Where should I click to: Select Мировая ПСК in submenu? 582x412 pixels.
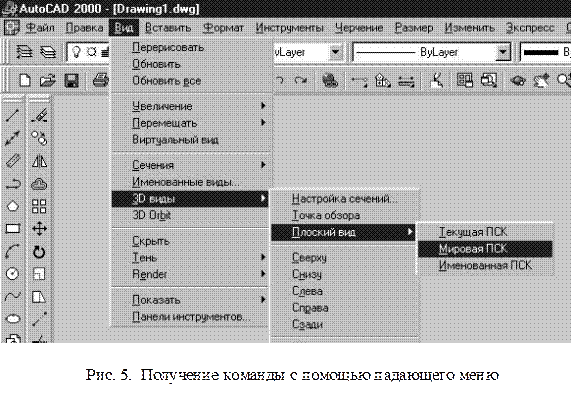[x=485, y=249]
